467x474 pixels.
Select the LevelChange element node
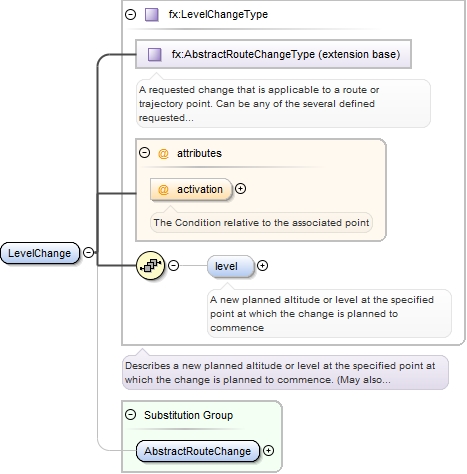coord(40,253)
